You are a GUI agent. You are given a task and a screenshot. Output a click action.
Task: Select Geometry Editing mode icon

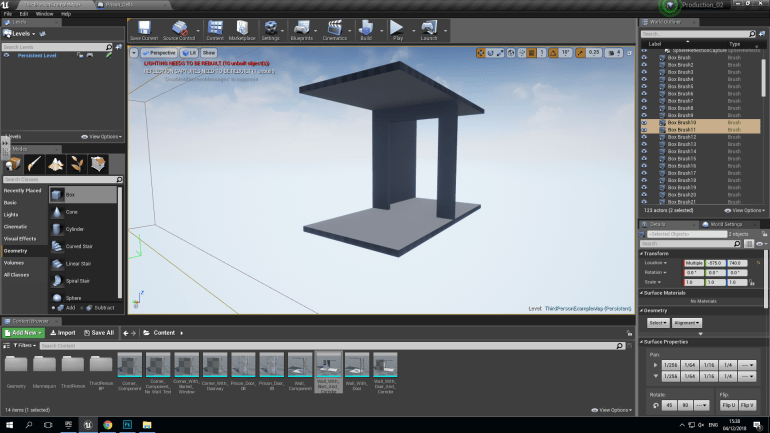(98, 164)
